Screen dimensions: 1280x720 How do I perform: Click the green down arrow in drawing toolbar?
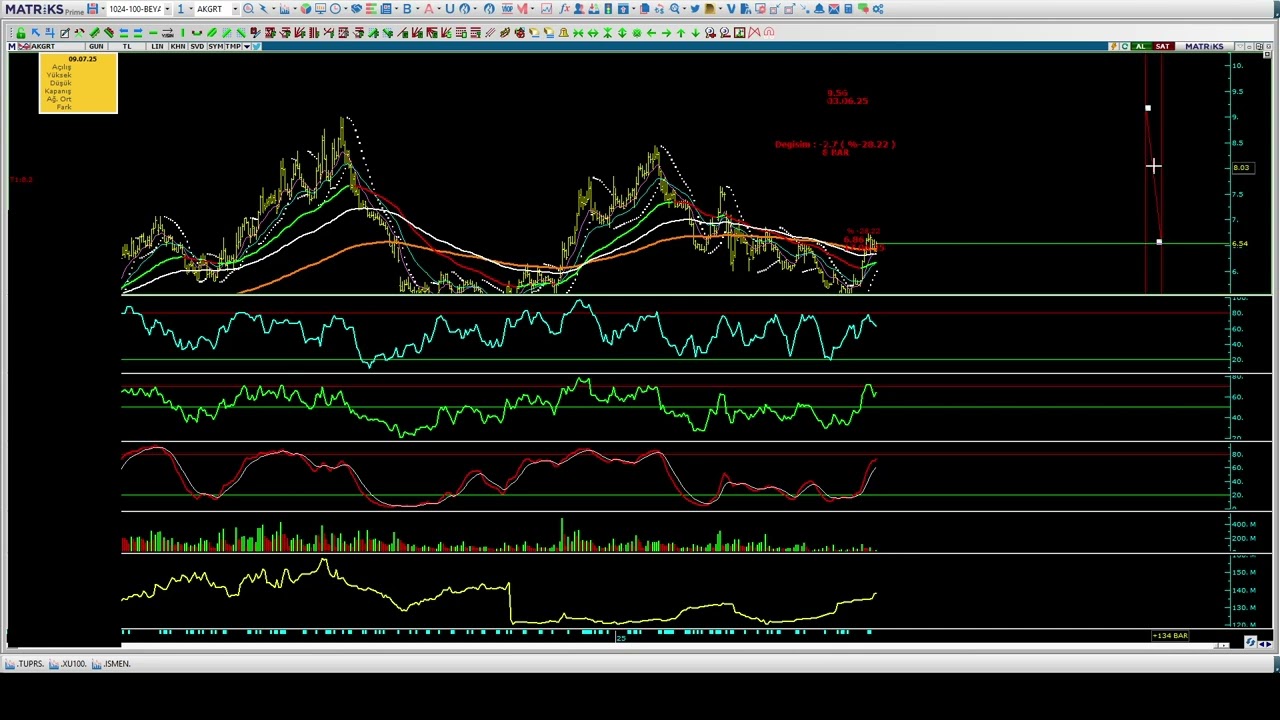pyautogui.click(x=695, y=33)
